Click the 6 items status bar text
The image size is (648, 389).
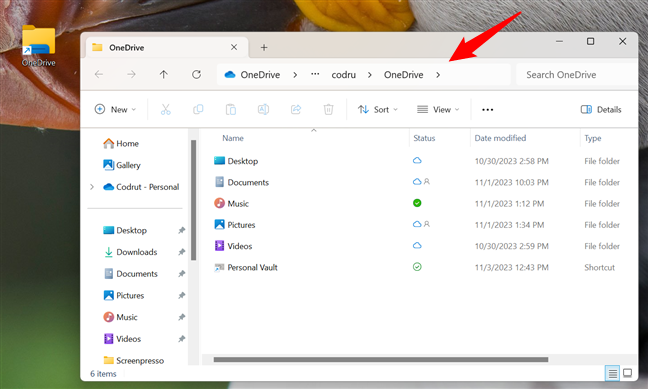[x=103, y=374]
